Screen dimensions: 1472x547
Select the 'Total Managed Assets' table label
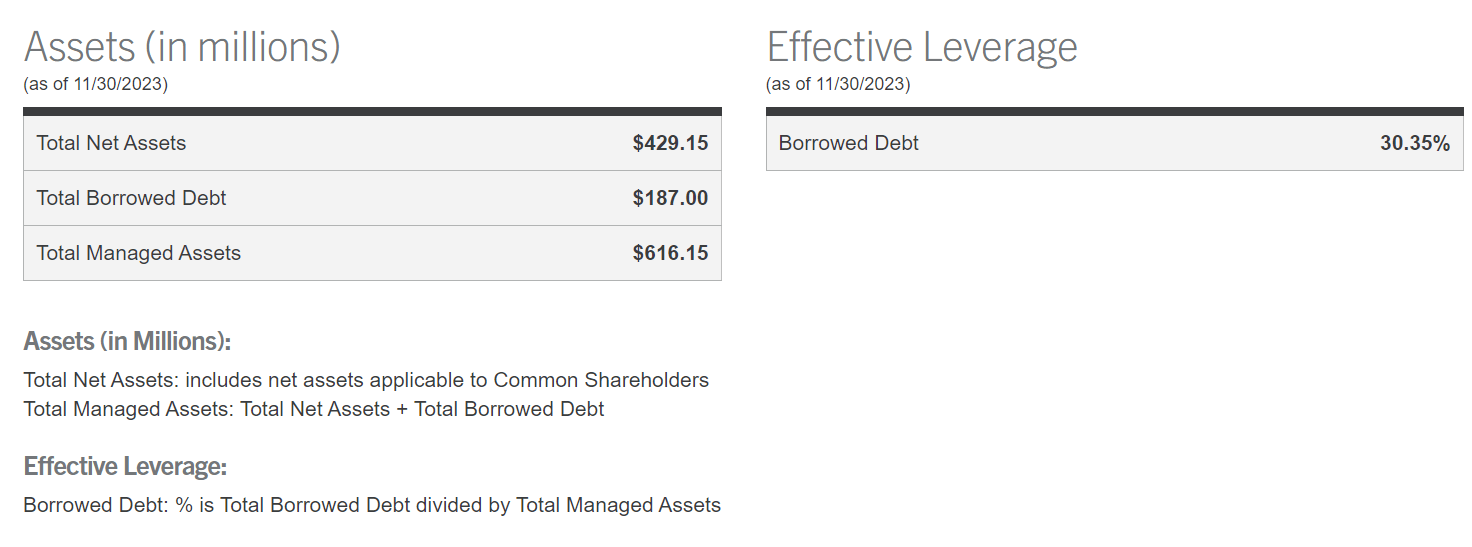pyautogui.click(x=138, y=253)
